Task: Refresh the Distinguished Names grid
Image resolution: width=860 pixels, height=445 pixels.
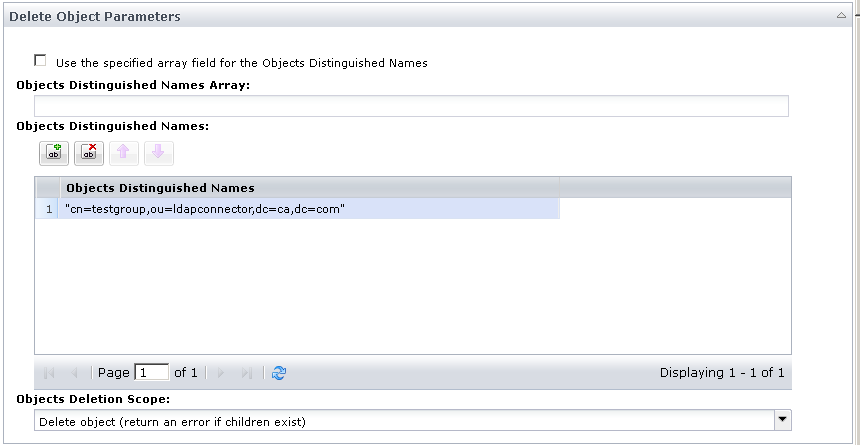Action: [x=279, y=373]
